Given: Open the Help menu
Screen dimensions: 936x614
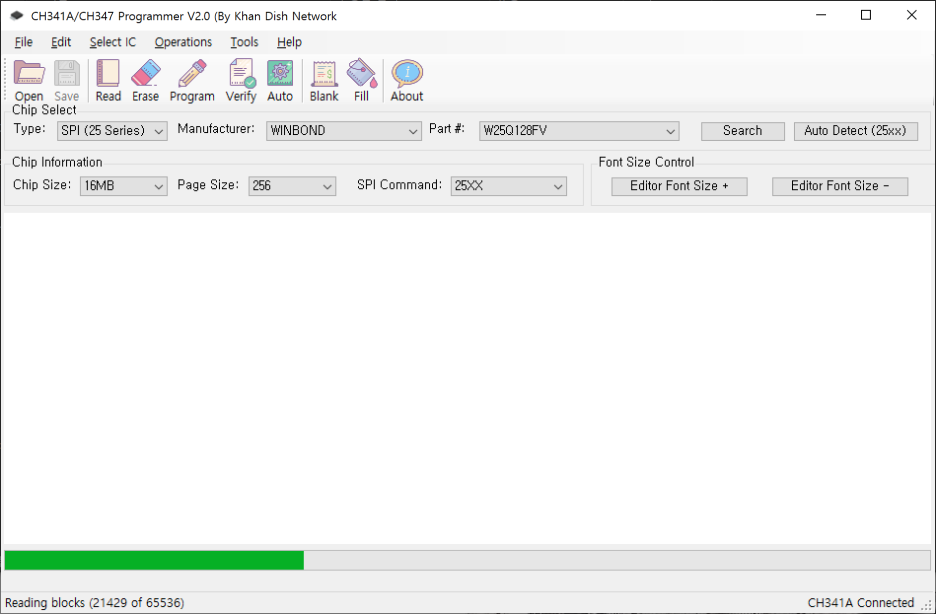Looking at the screenshot, I should [290, 42].
